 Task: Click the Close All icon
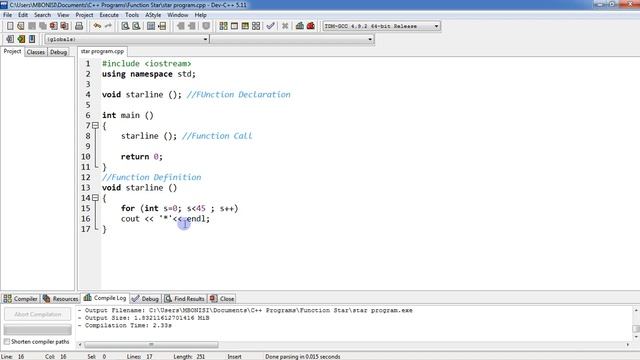64,26
